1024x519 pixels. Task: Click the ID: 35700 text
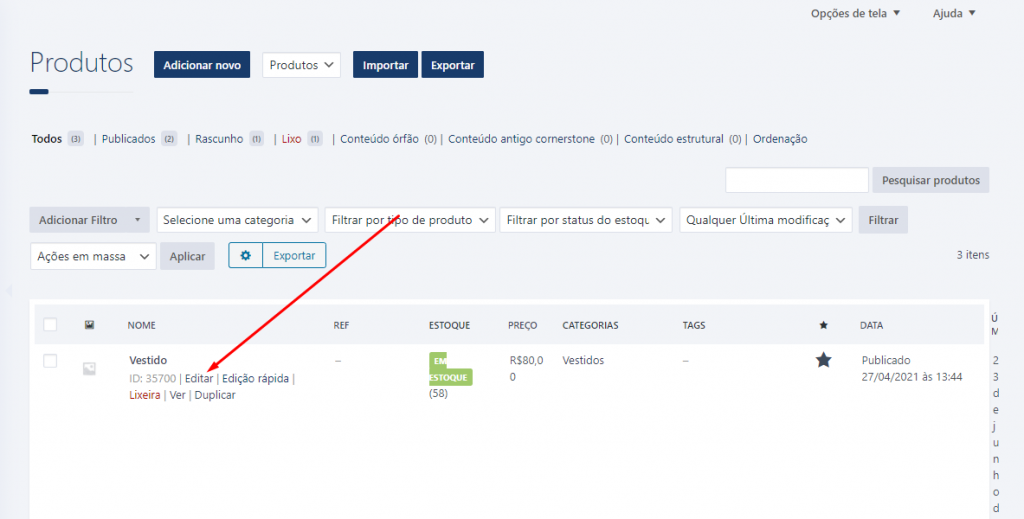[x=153, y=379]
